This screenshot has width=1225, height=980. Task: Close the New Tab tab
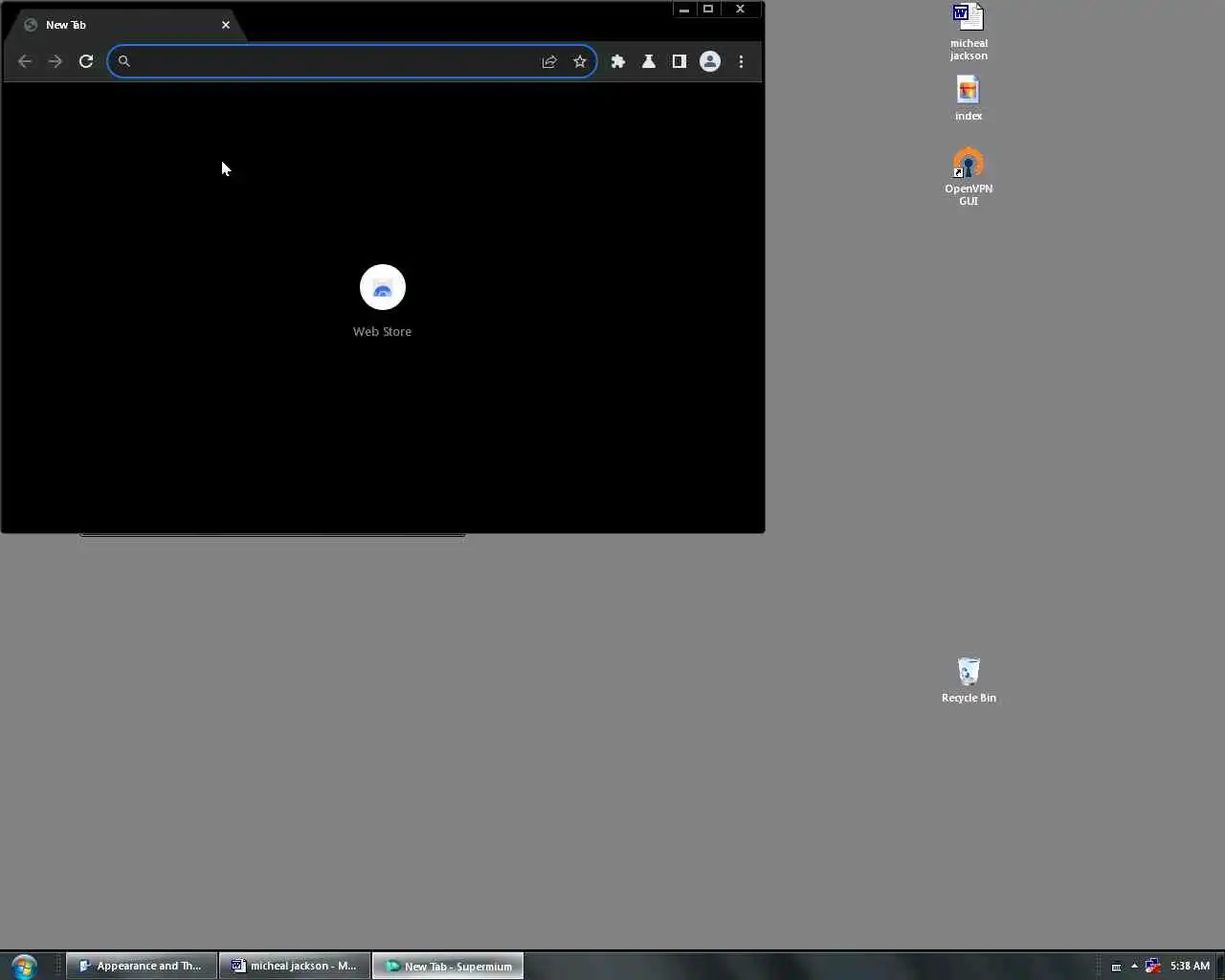[x=226, y=25]
